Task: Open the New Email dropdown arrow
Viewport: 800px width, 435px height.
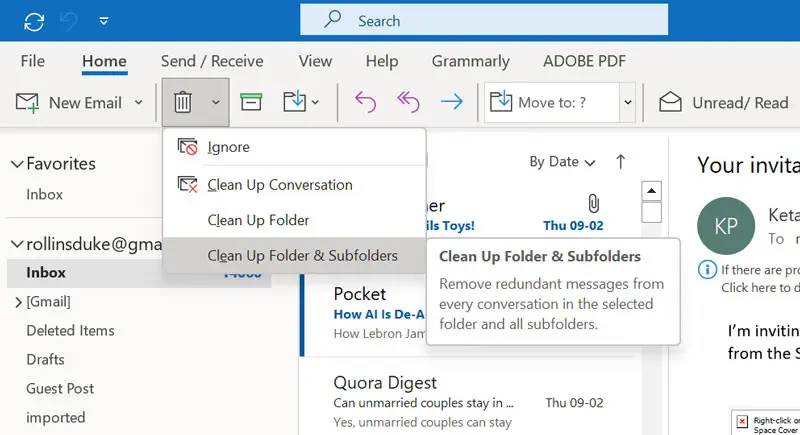Action: [x=138, y=102]
